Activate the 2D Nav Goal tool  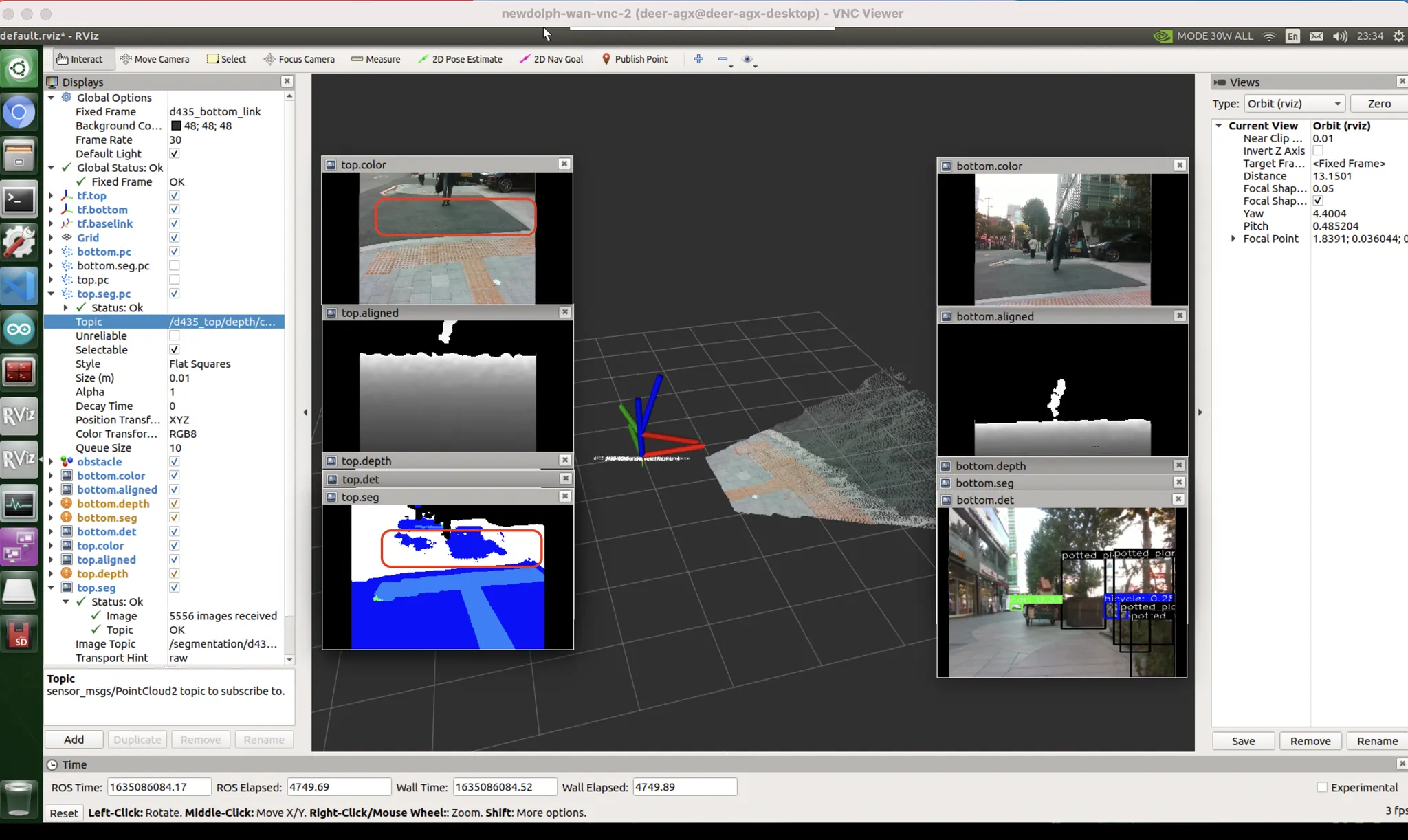coord(551,59)
